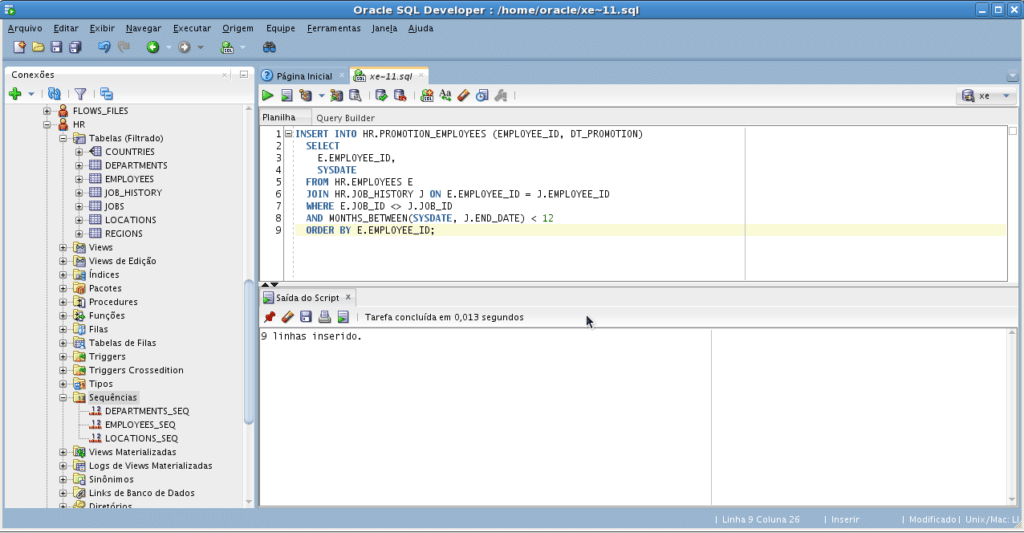Click the pin icon in Saída do Script
The image size is (1024, 533).
[x=269, y=317]
